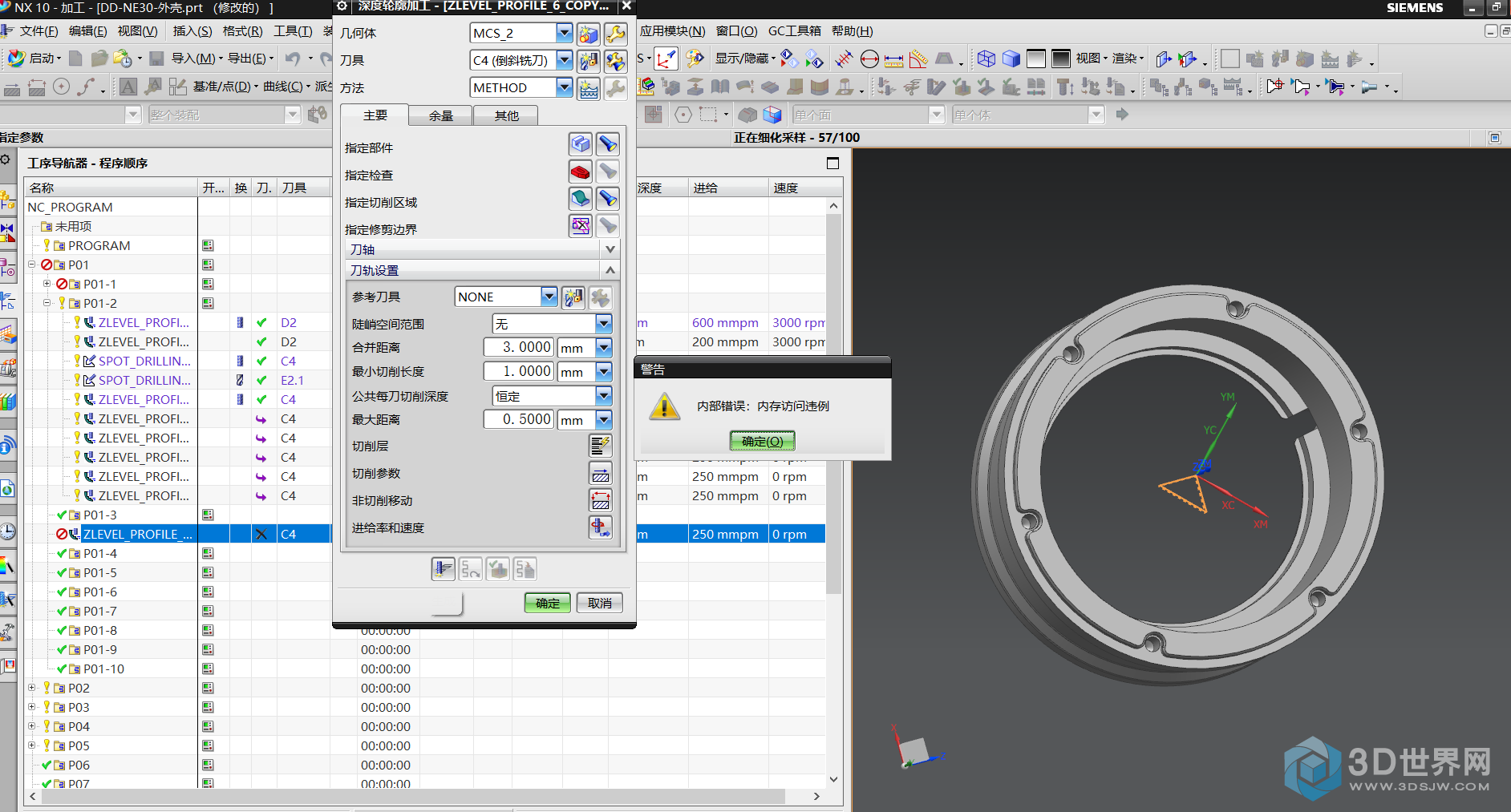Click the 合并距离 value field

(x=519, y=347)
